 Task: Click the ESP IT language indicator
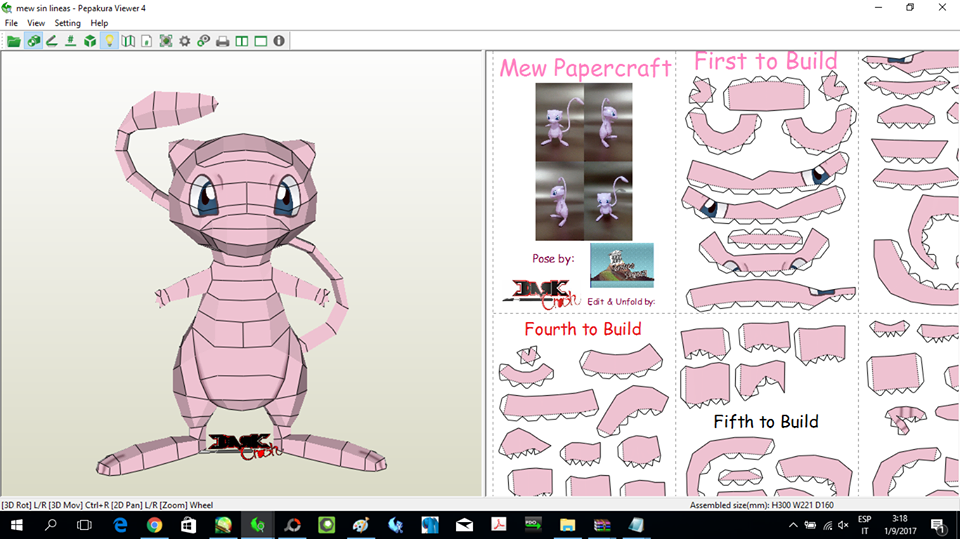864,525
